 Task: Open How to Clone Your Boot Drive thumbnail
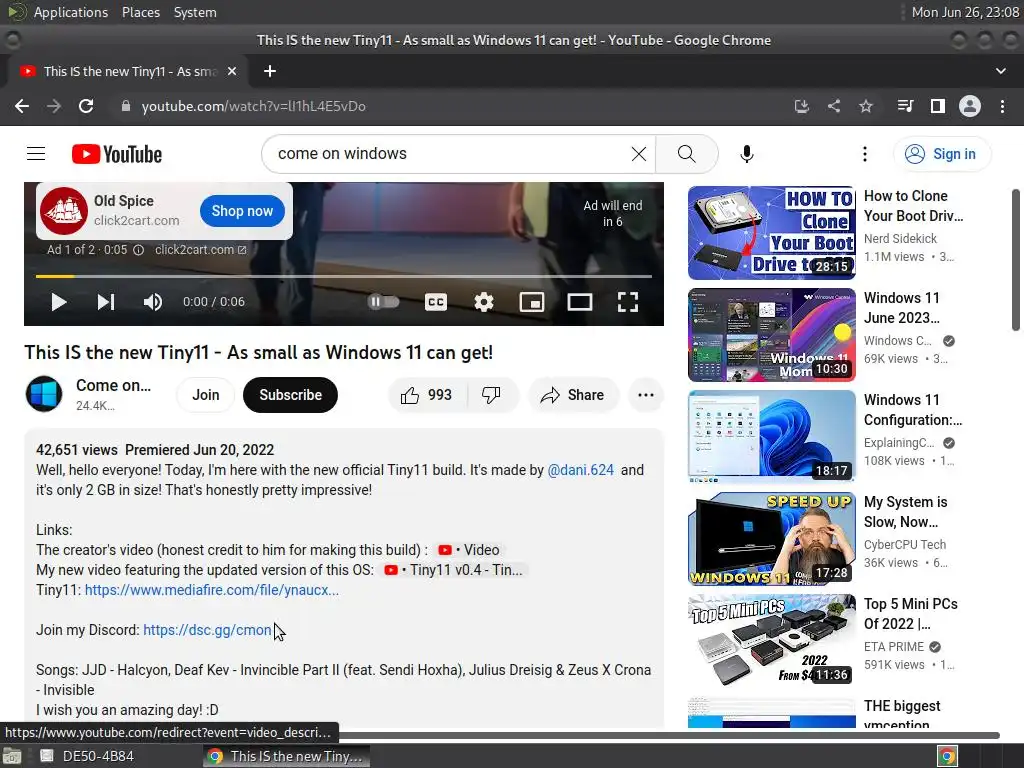pyautogui.click(x=772, y=232)
